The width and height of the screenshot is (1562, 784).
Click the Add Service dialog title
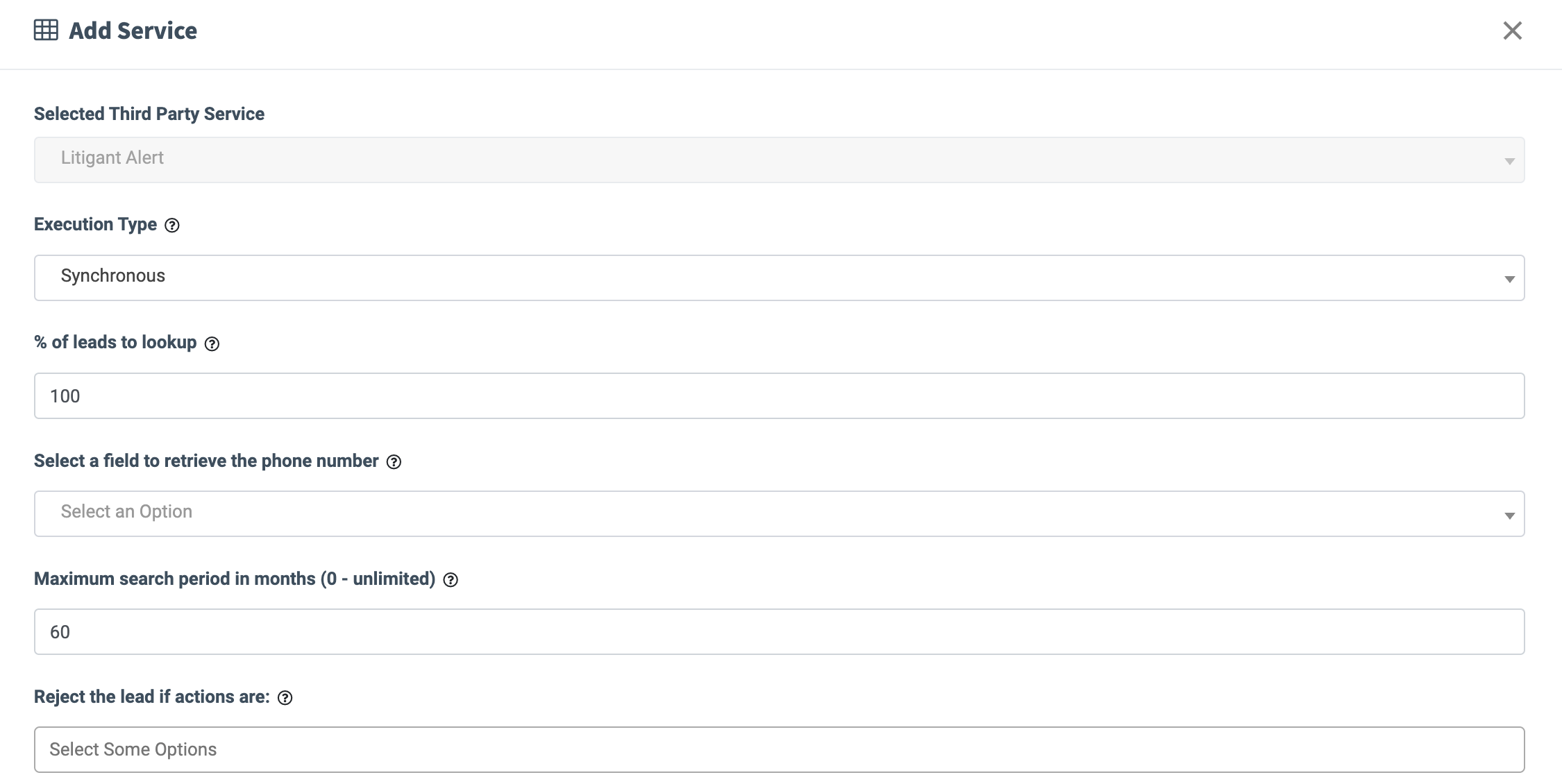point(133,31)
